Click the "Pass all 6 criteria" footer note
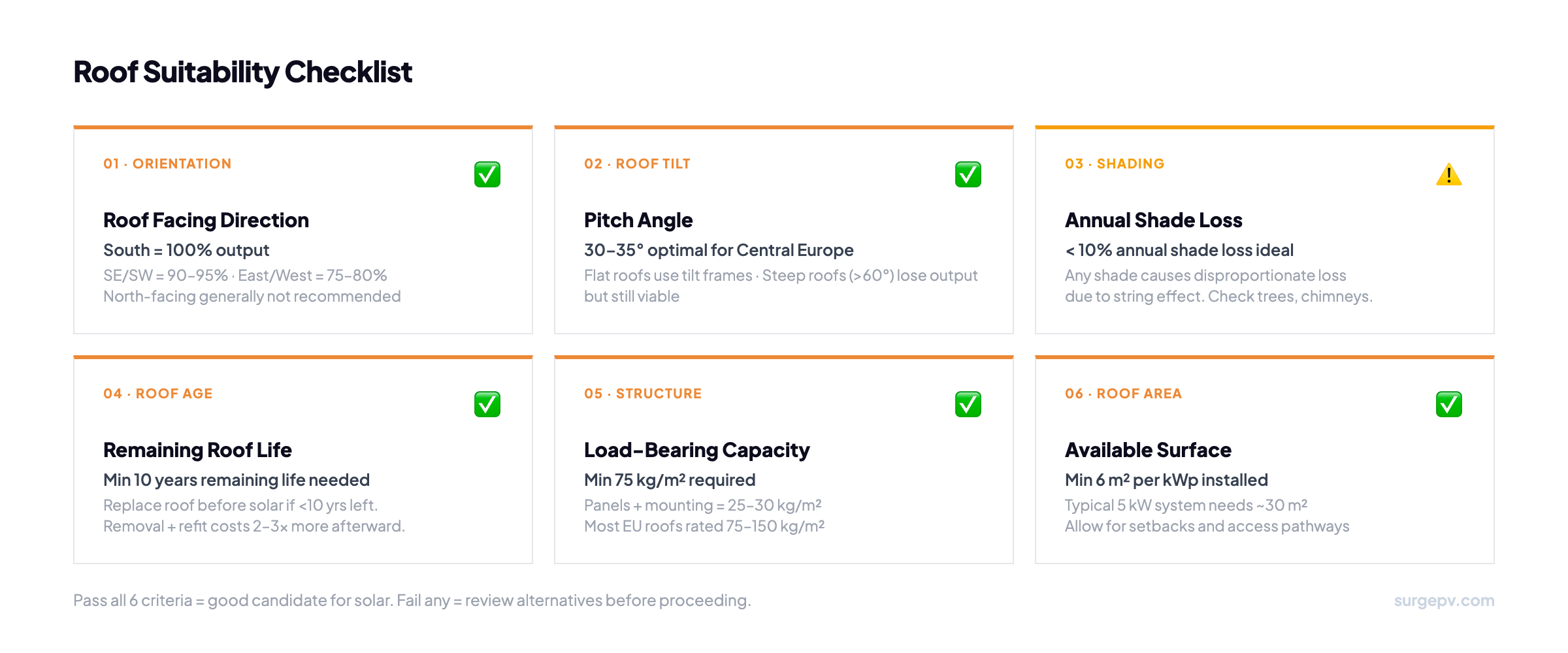This screenshot has height=653, width=1568. click(x=412, y=601)
